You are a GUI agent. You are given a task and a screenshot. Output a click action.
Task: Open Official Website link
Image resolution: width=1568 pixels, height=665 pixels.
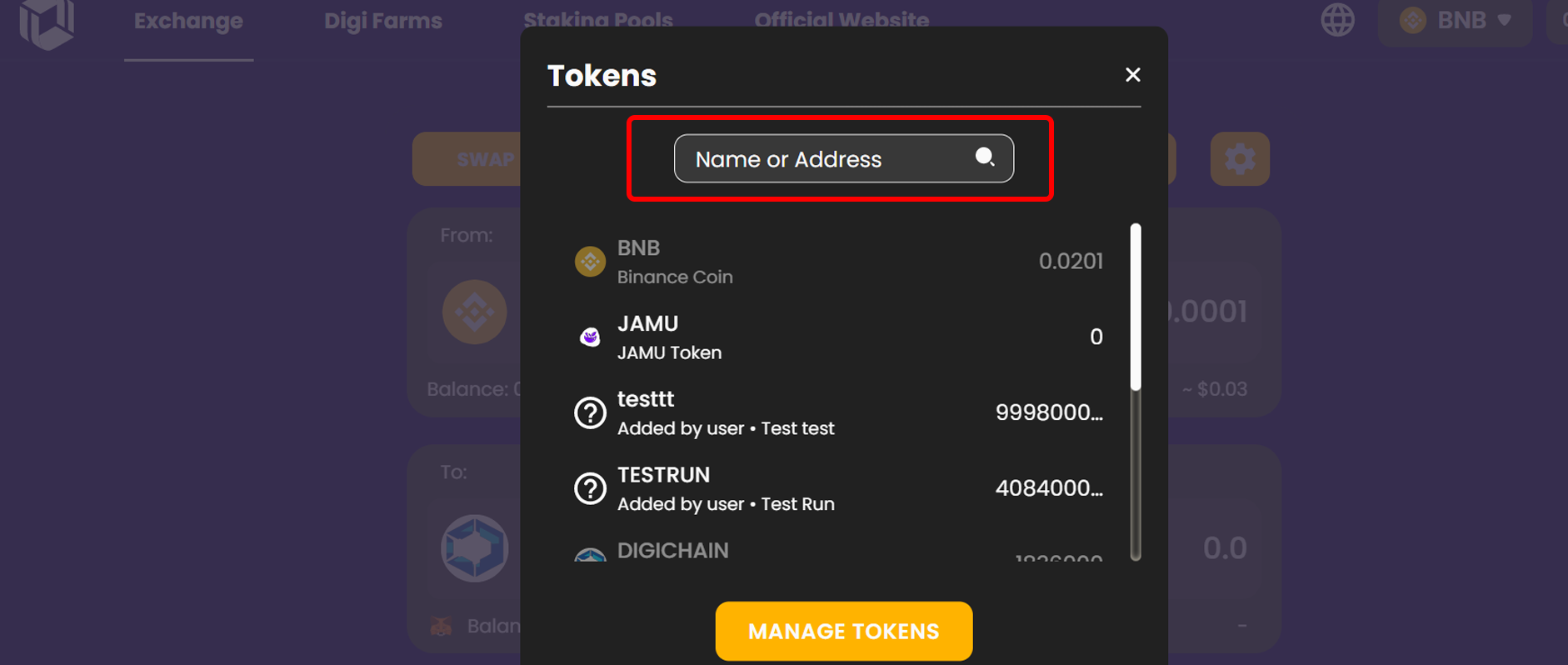pyautogui.click(x=841, y=20)
